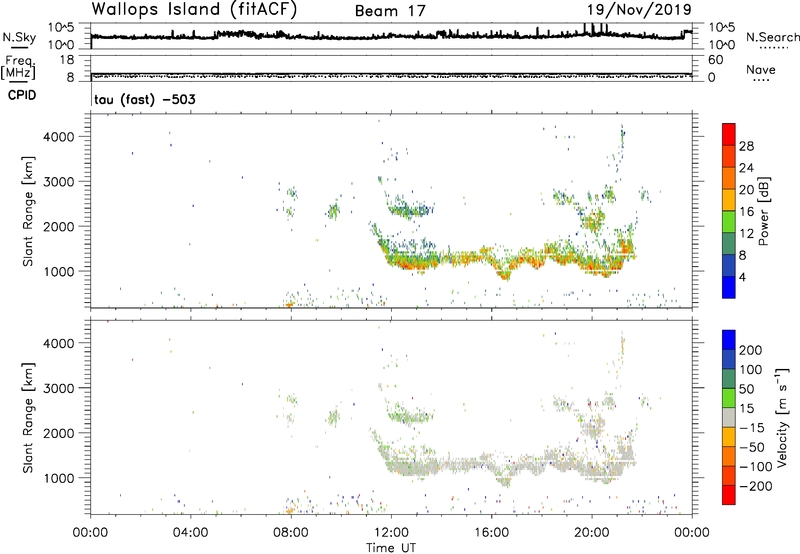Click the '28' power colorbar tick
The height and width of the screenshot is (554, 800).
point(746,146)
